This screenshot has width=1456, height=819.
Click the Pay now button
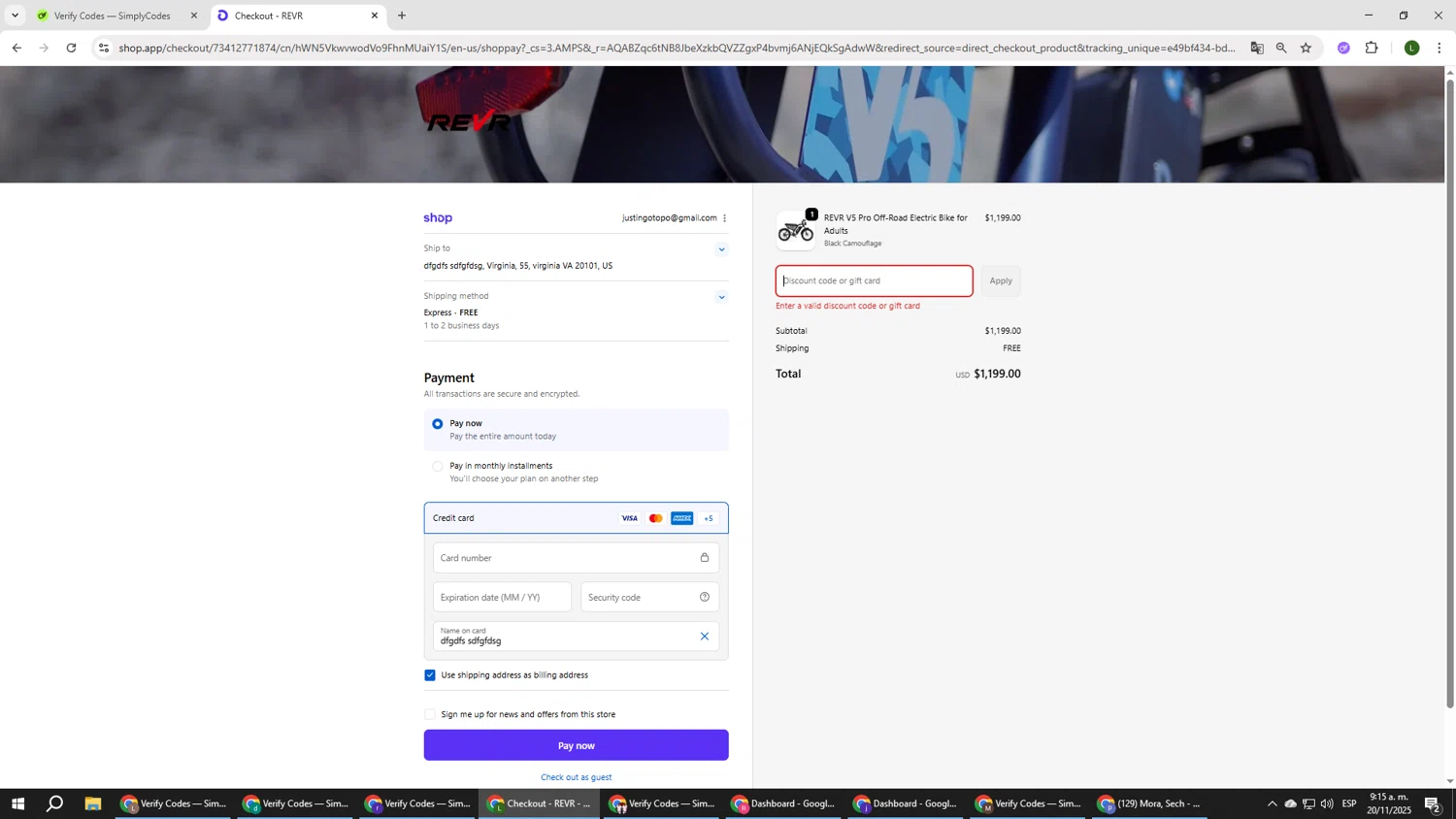click(x=576, y=745)
